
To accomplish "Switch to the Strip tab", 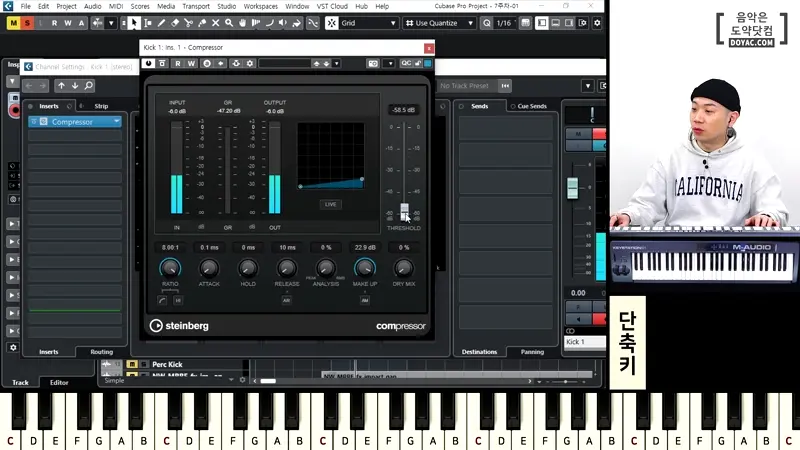I will (x=101, y=106).
